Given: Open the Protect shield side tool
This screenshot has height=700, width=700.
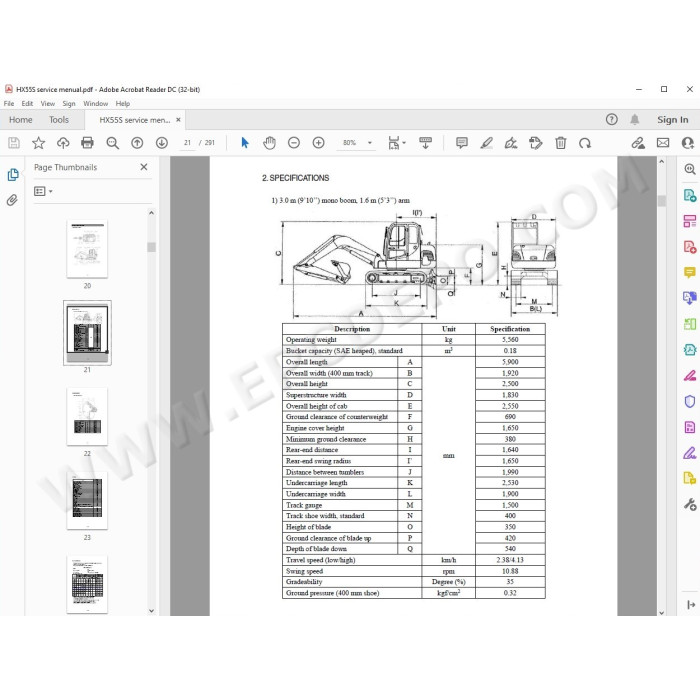Looking at the screenshot, I should click(x=690, y=401).
